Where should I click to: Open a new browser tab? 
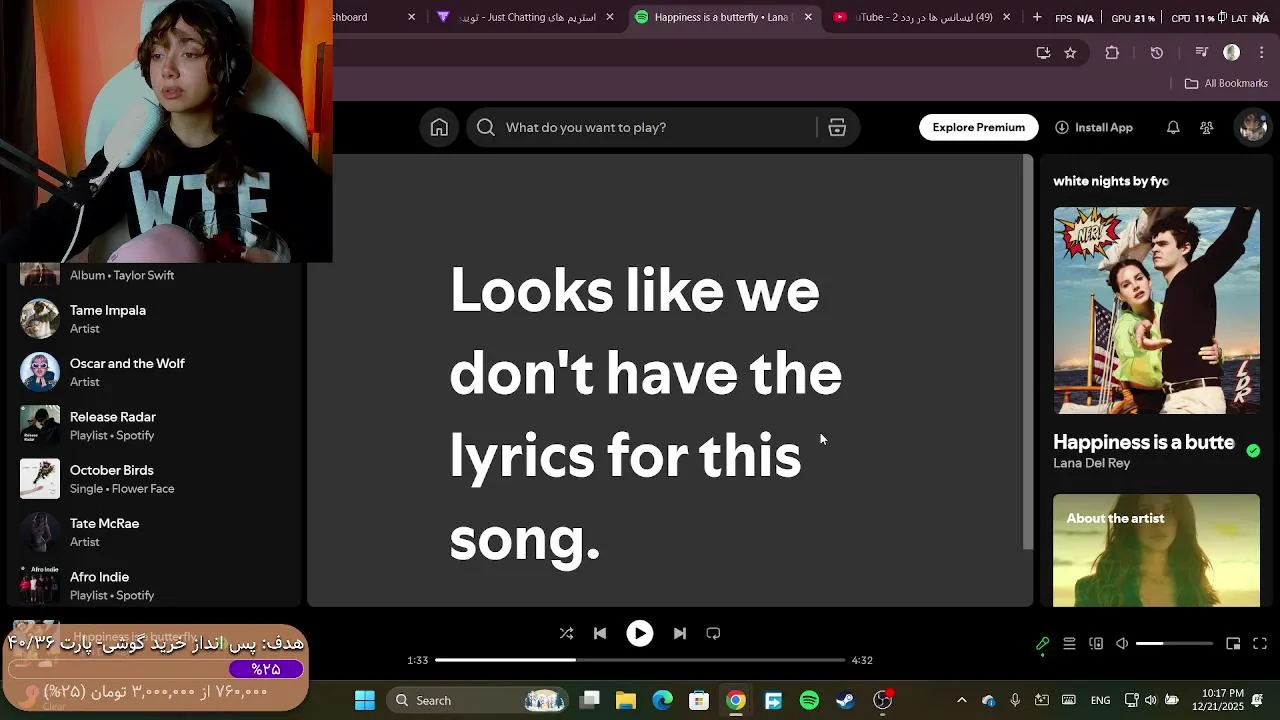click(1037, 17)
